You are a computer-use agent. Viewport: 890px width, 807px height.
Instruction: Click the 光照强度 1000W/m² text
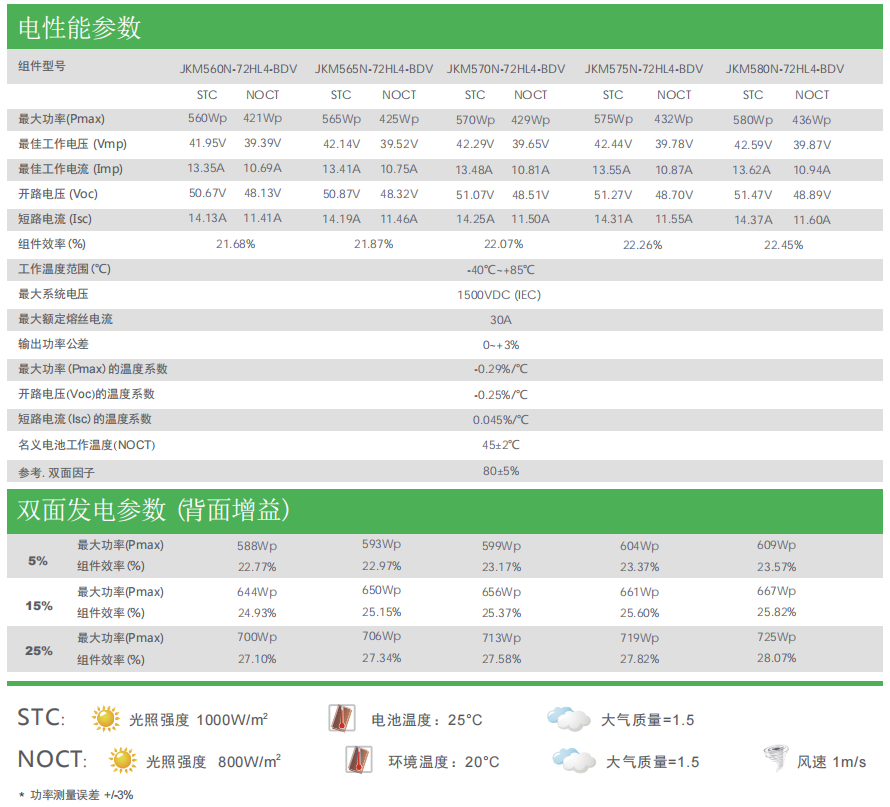(198, 720)
